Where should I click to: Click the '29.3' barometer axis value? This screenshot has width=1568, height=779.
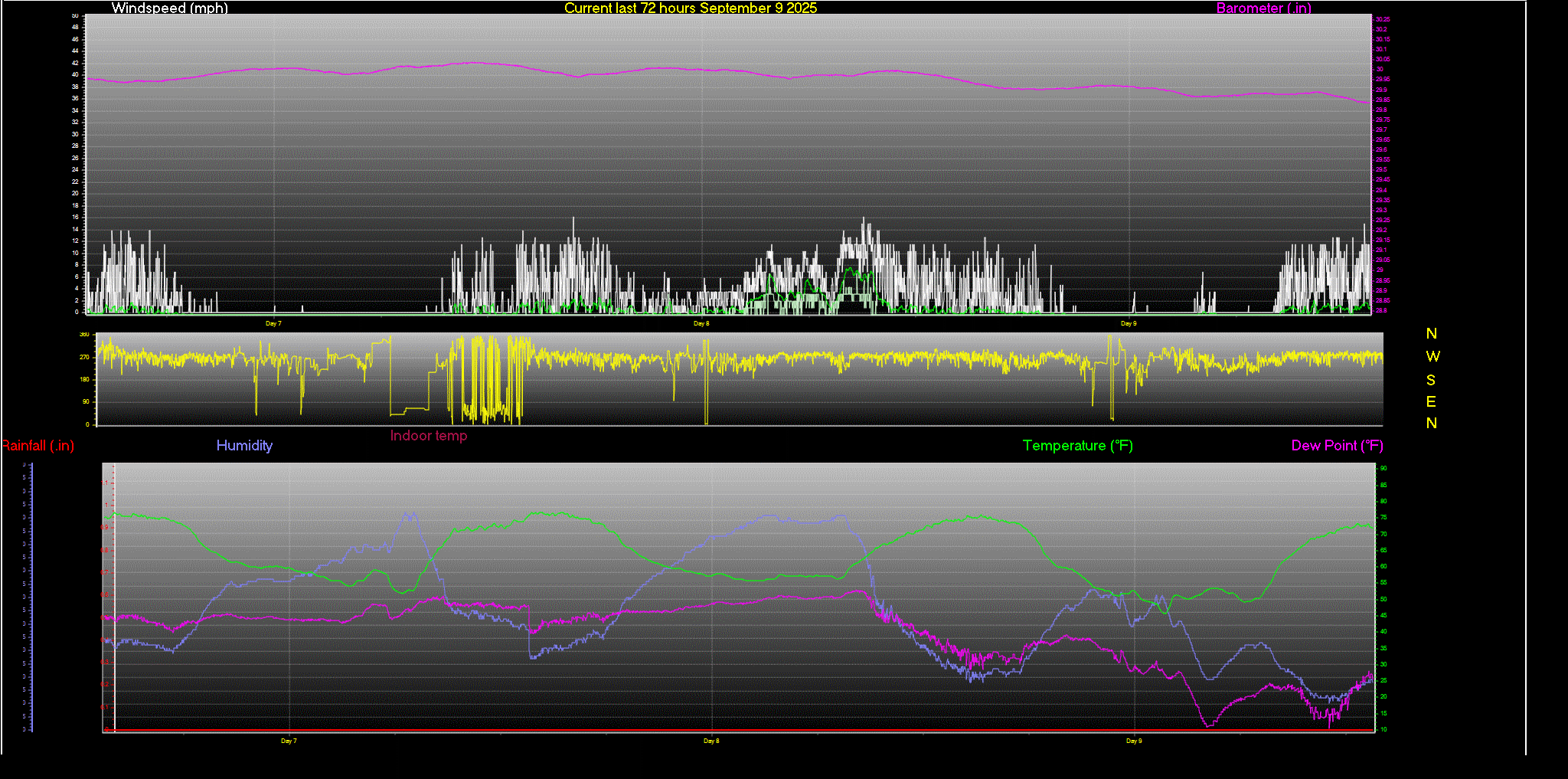(1381, 210)
